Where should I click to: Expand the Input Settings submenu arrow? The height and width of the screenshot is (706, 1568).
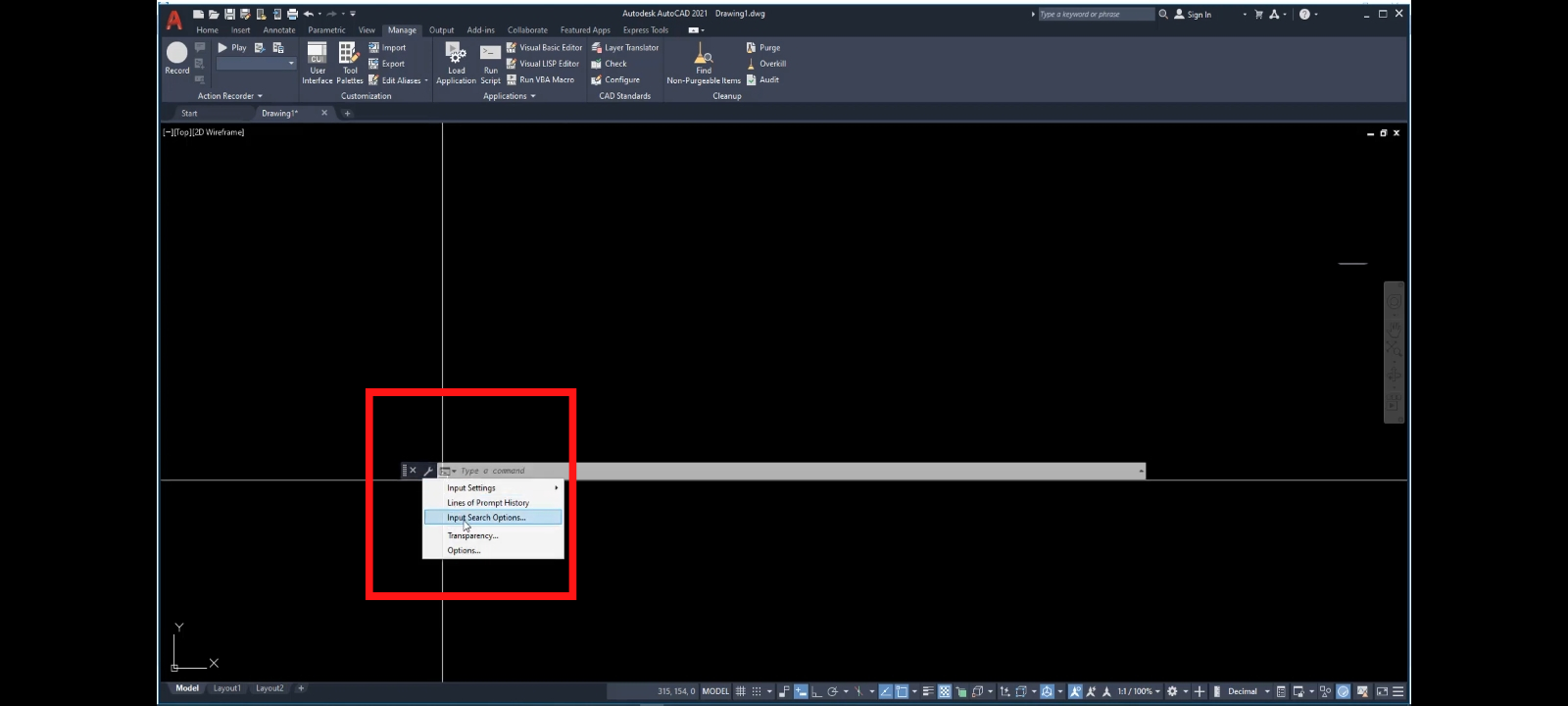(557, 487)
